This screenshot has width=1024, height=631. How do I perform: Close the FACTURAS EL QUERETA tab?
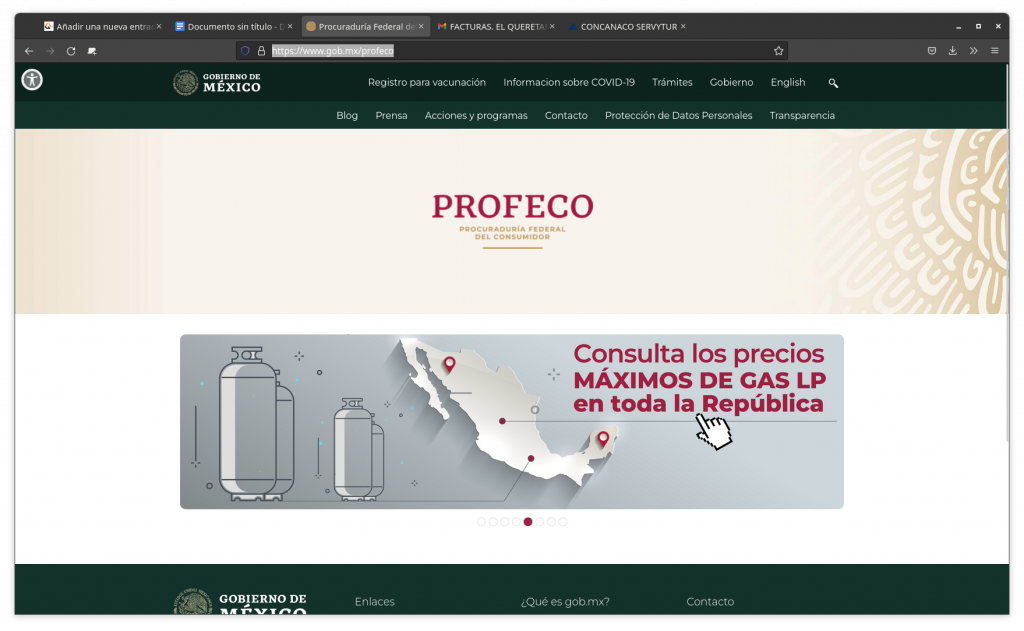pos(552,26)
